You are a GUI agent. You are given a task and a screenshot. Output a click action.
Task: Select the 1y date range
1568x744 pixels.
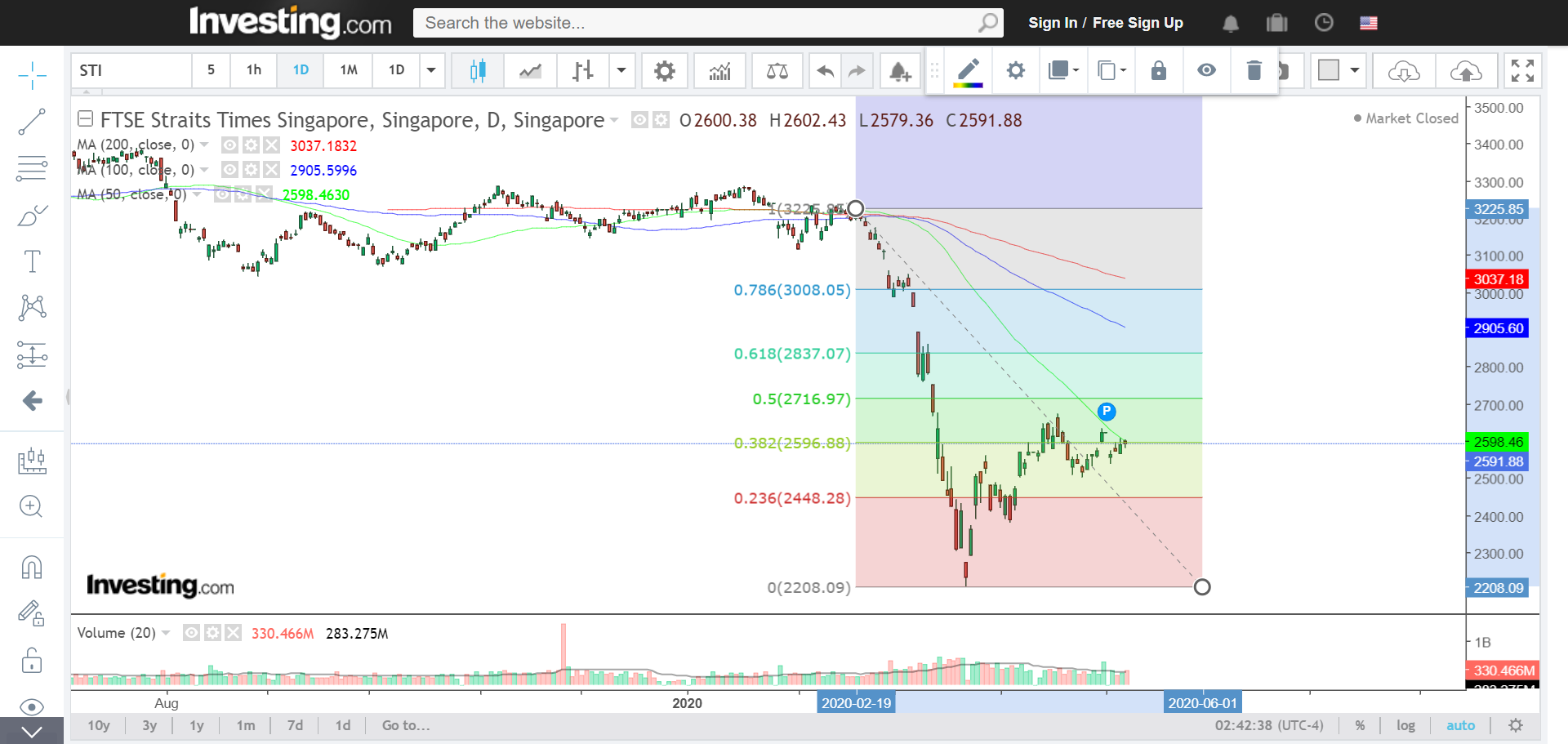[x=197, y=725]
